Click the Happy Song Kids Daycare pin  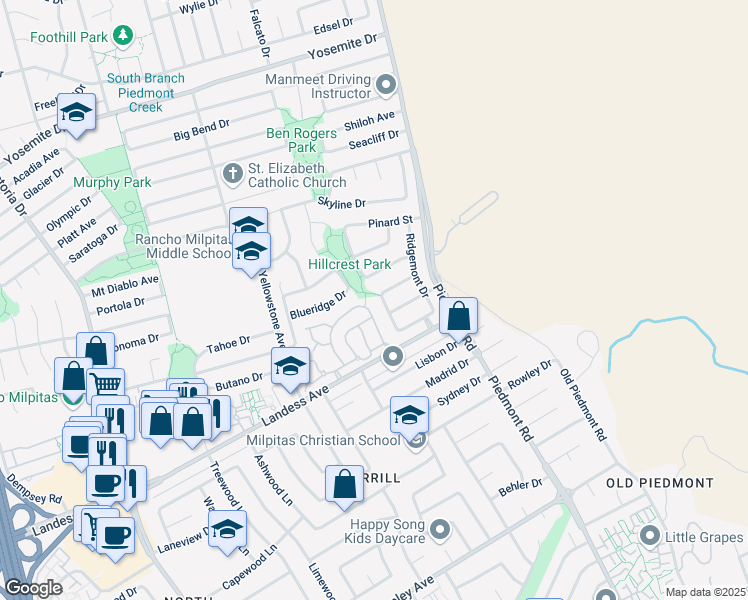439,530
